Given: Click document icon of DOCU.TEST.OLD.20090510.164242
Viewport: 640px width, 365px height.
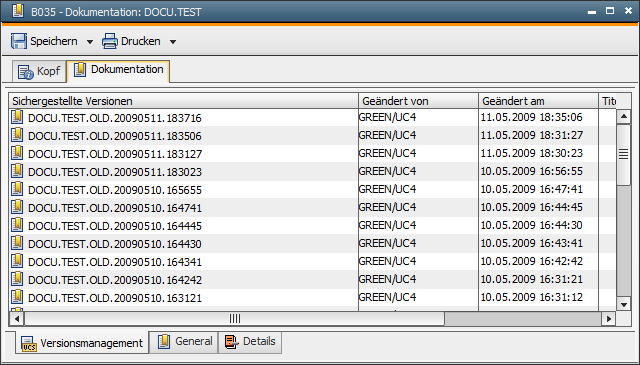Looking at the screenshot, I should coord(17,278).
